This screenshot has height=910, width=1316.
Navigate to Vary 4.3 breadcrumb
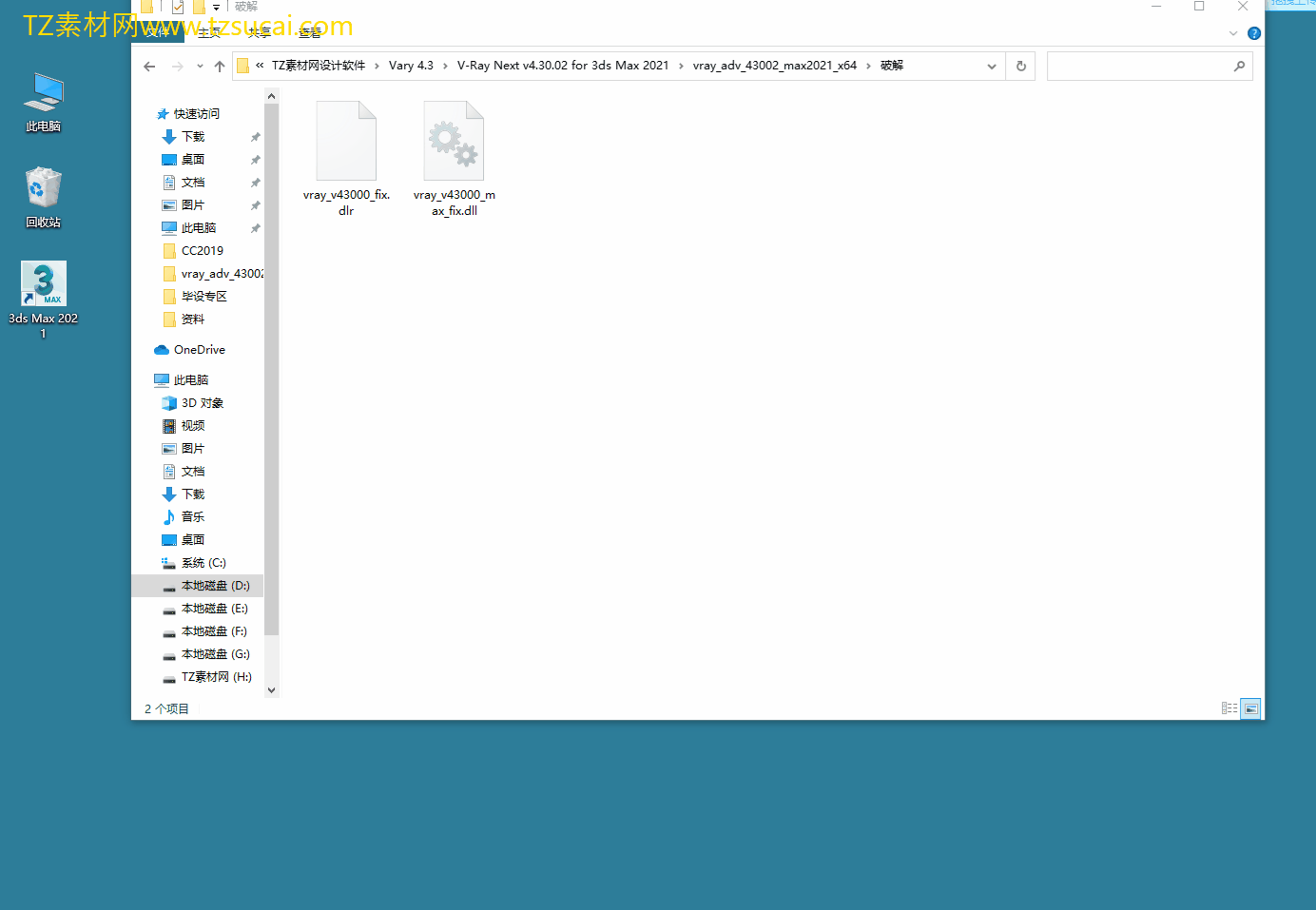point(411,66)
